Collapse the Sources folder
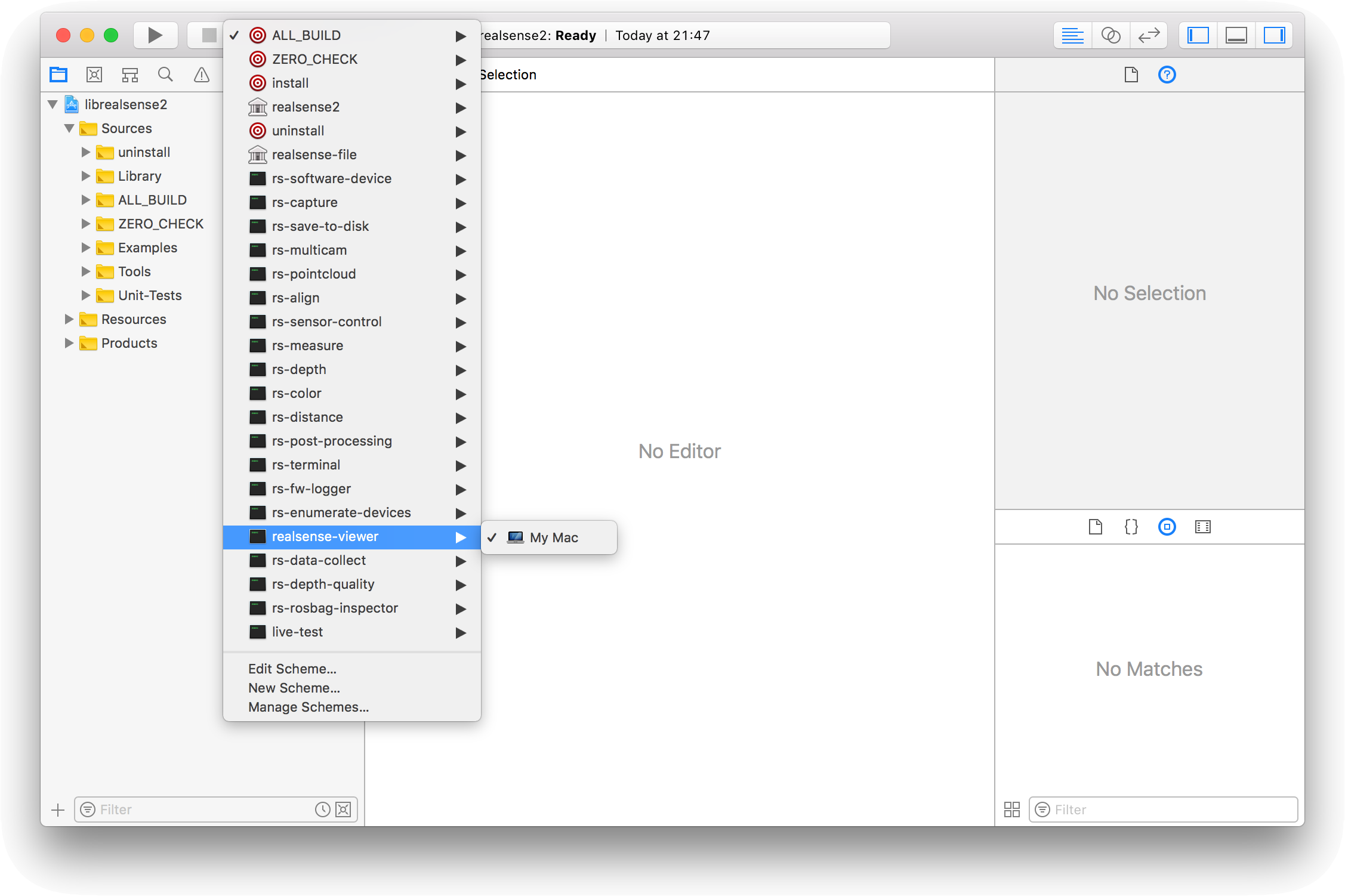The width and height of the screenshot is (1345, 896). tap(69, 128)
